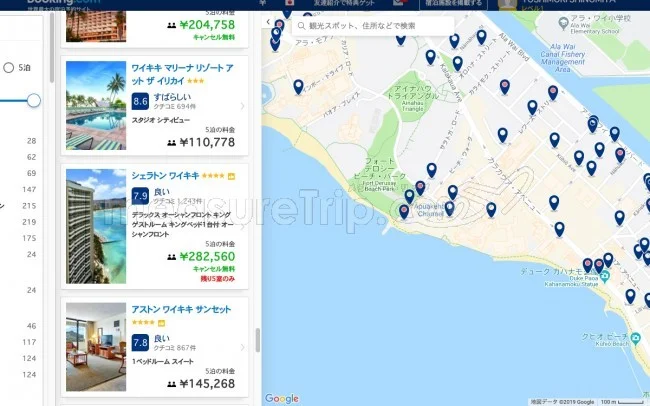
Task: Open the アストン ワイキキ サンセット room photo
Action: [x=96, y=347]
